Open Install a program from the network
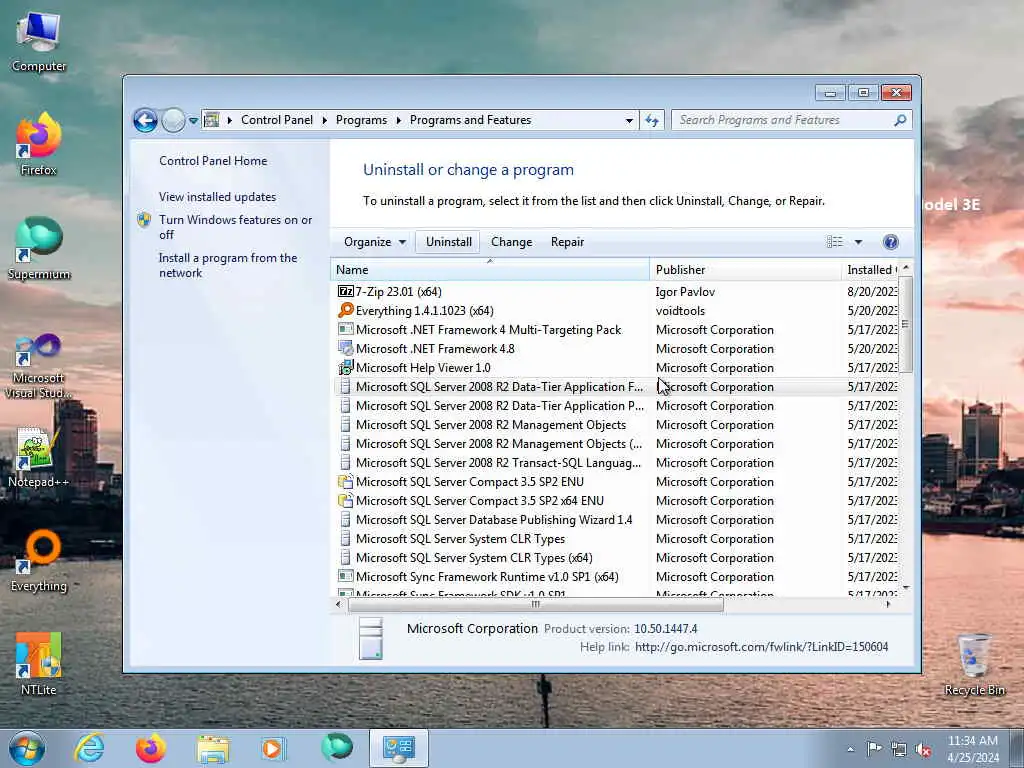Viewport: 1024px width, 768px height. pos(228,265)
